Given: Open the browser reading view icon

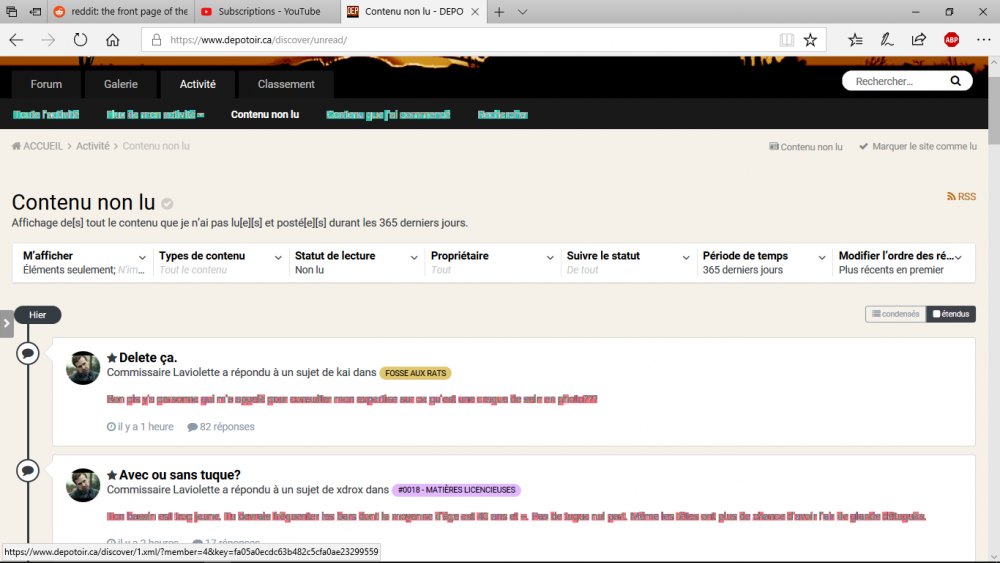Looking at the screenshot, I should pyautogui.click(x=787, y=40).
